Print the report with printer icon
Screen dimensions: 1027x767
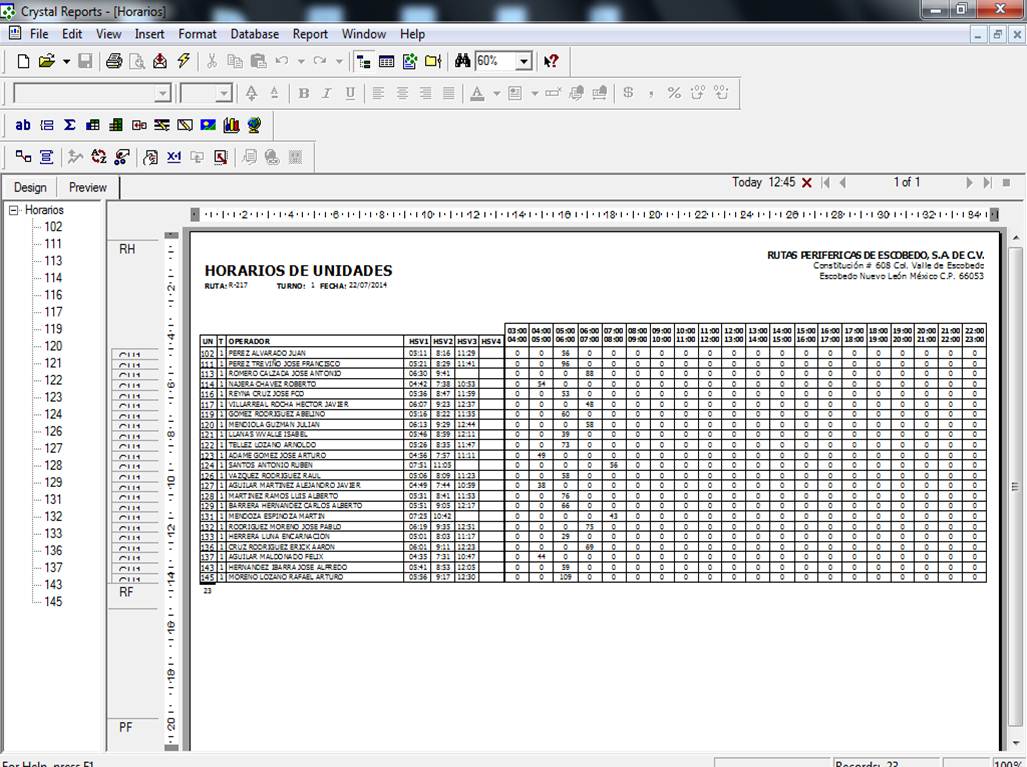tap(114, 62)
